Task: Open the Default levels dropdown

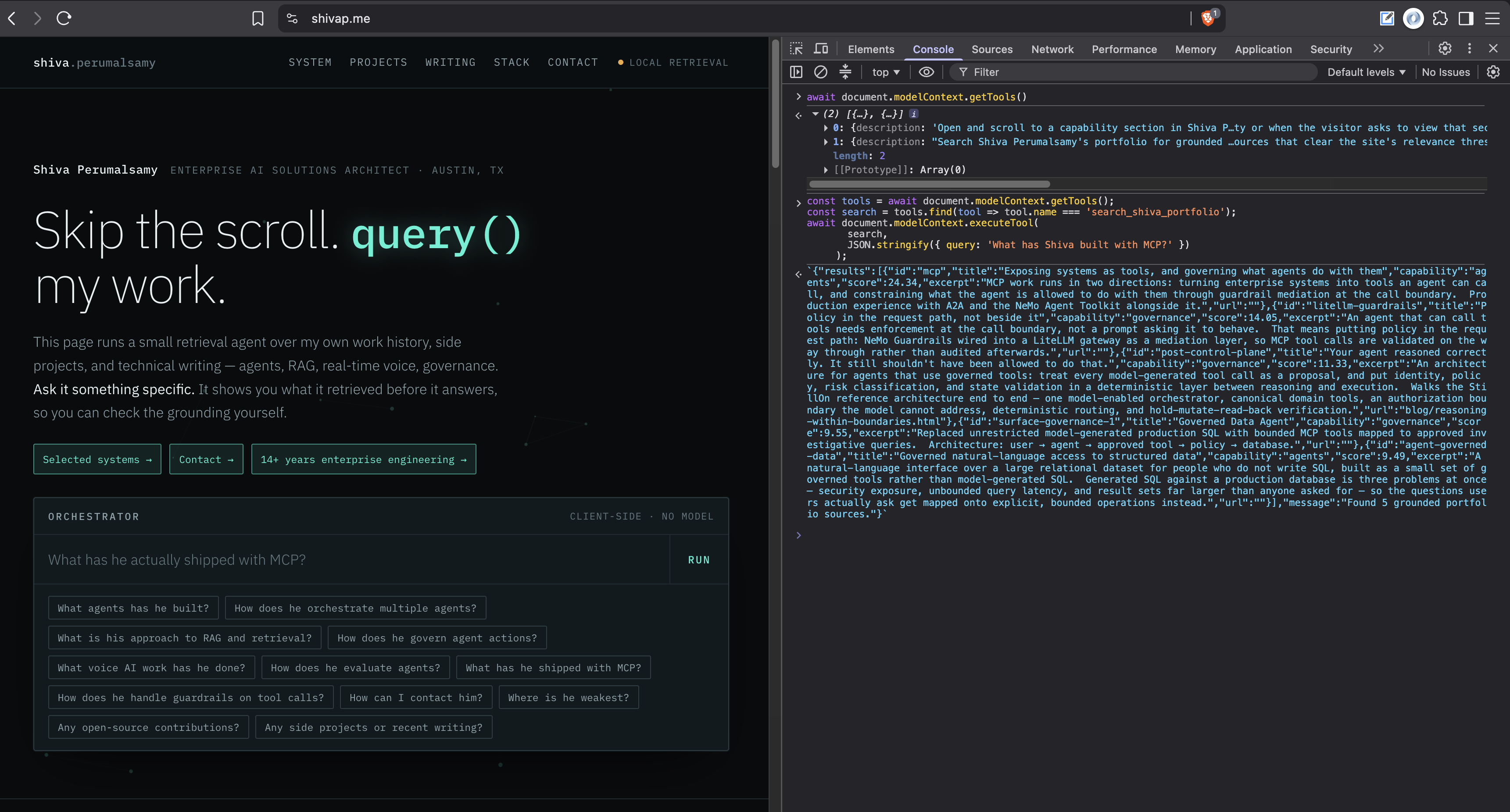Action: [x=1367, y=72]
